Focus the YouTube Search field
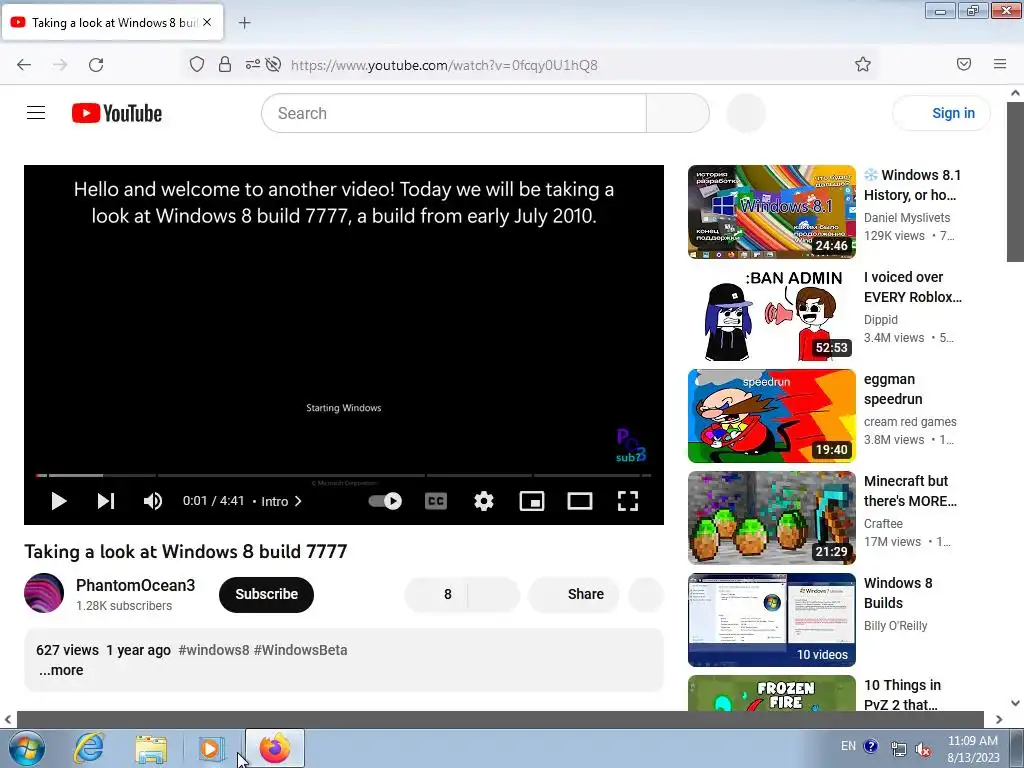Viewport: 1024px width, 768px height. coord(454,113)
